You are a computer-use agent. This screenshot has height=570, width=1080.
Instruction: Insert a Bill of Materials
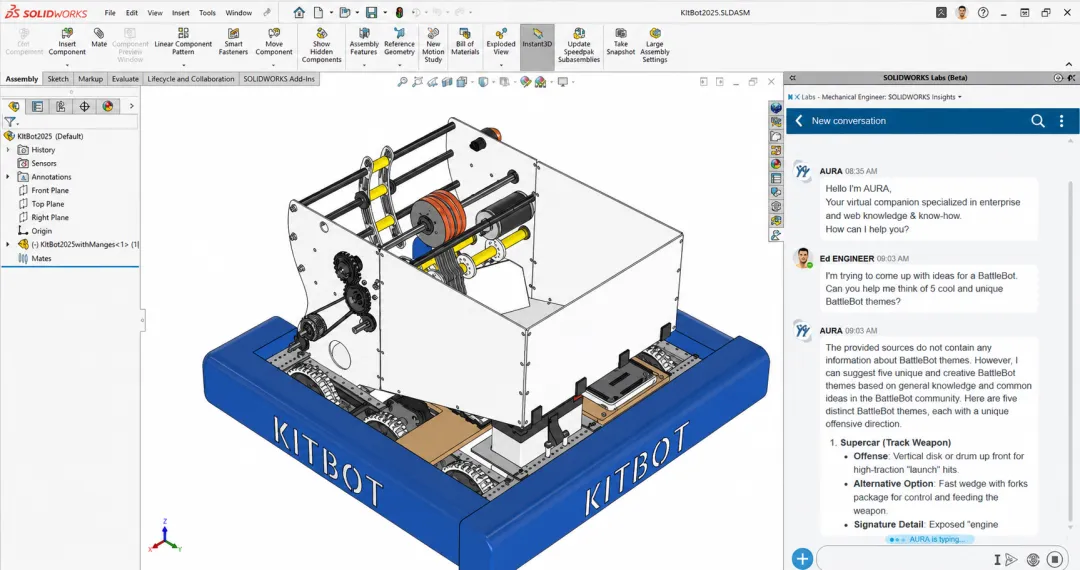click(465, 43)
